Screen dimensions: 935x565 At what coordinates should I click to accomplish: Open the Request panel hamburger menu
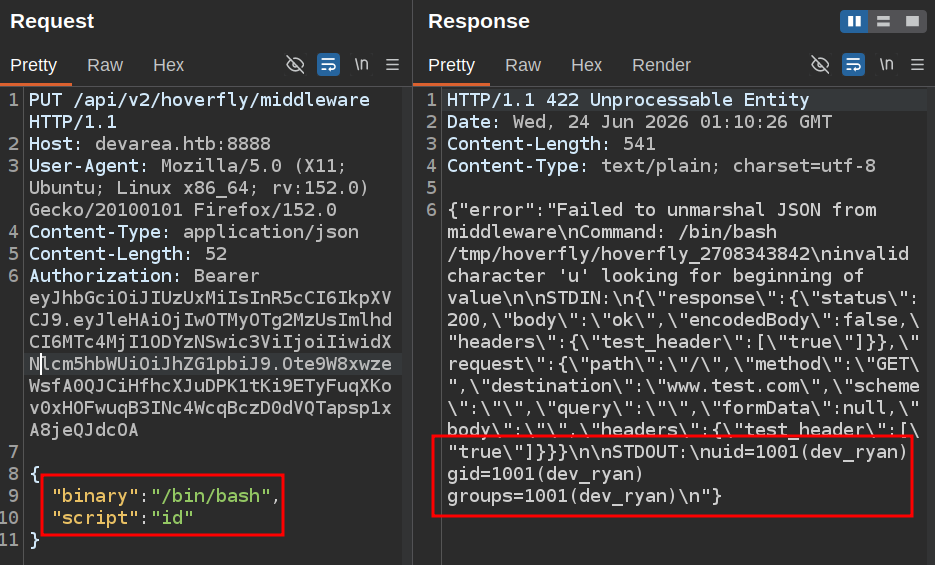coord(392,64)
